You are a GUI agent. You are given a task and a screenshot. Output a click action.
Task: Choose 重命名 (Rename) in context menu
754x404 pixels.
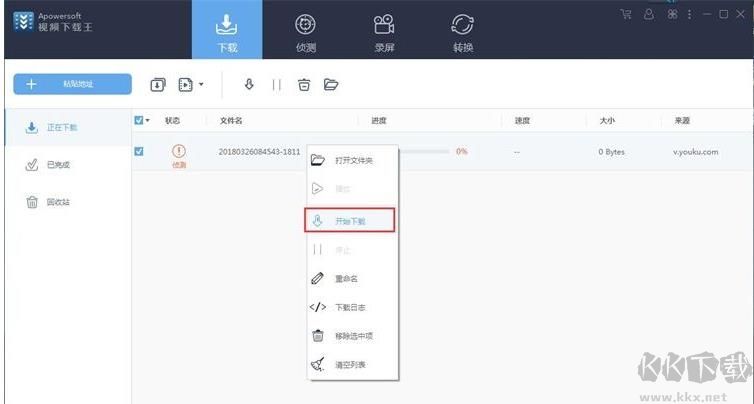click(352, 278)
